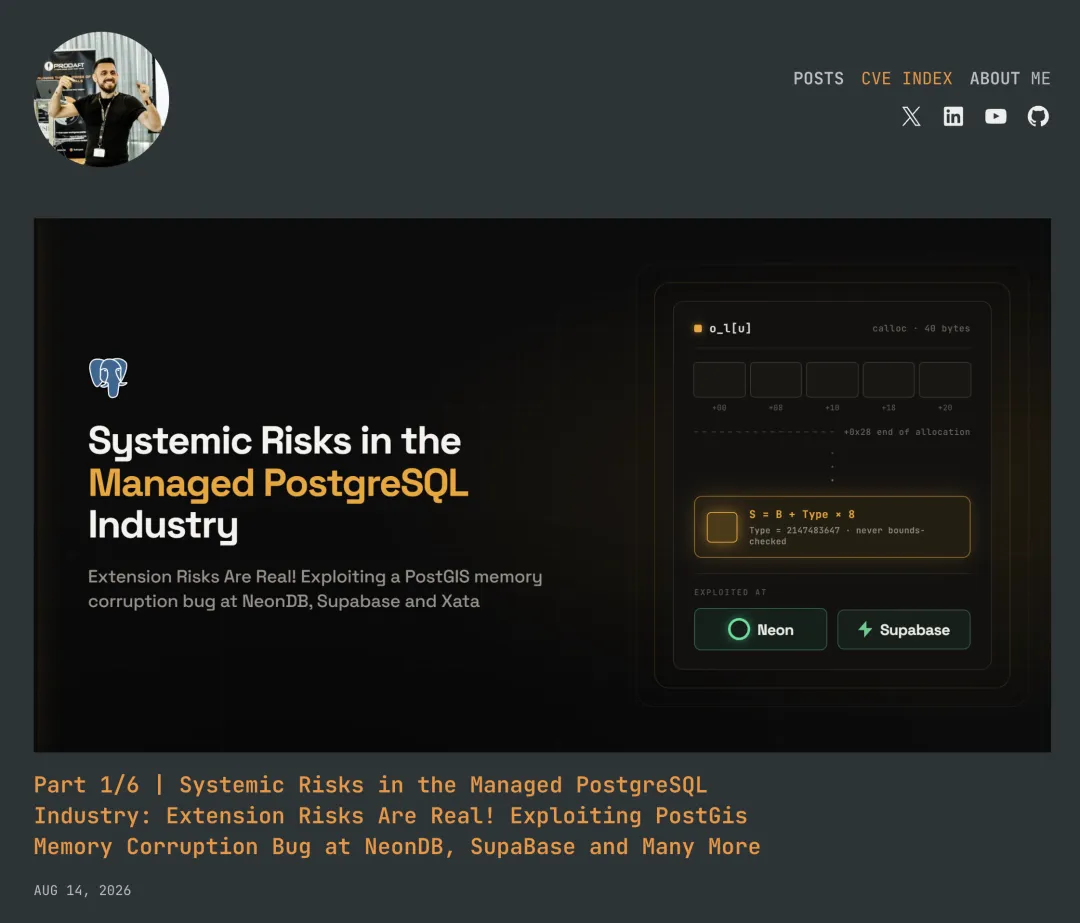Screen dimensions: 1080x923
Task: Click the orange square beside o_l[u]
Action: [698, 329]
